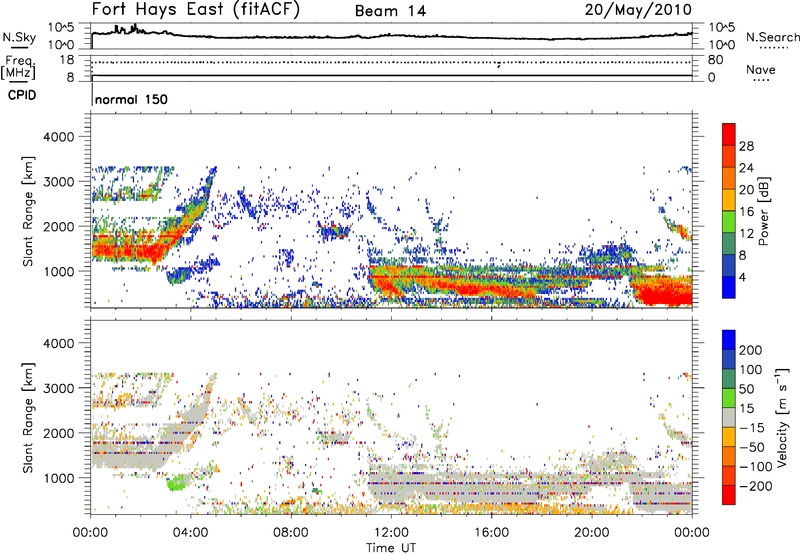800x554 pixels.
Task: Select the 4000 tick on the power panel
Action: (58, 137)
